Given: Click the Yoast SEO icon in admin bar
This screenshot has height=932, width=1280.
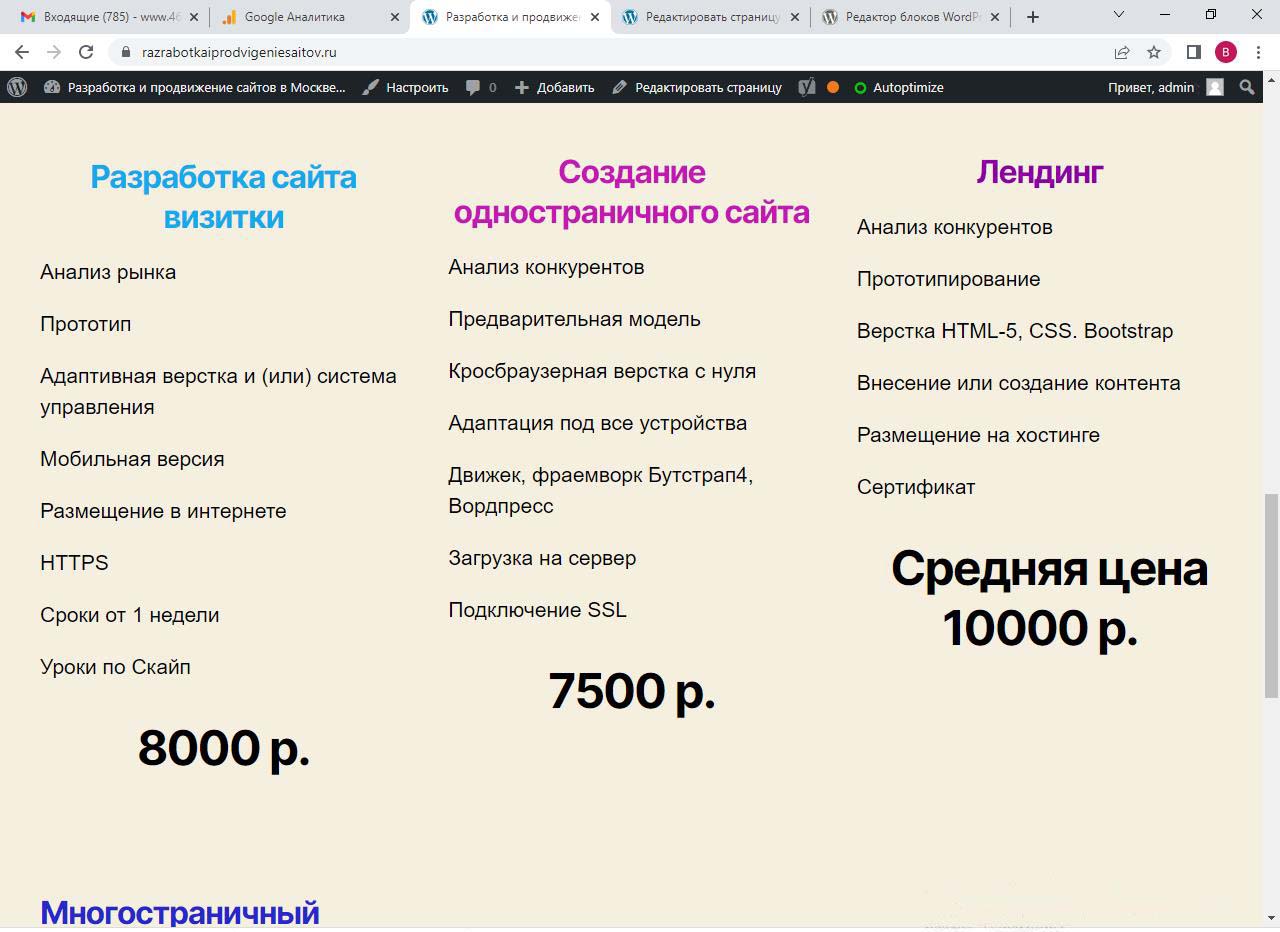Looking at the screenshot, I should 807,87.
